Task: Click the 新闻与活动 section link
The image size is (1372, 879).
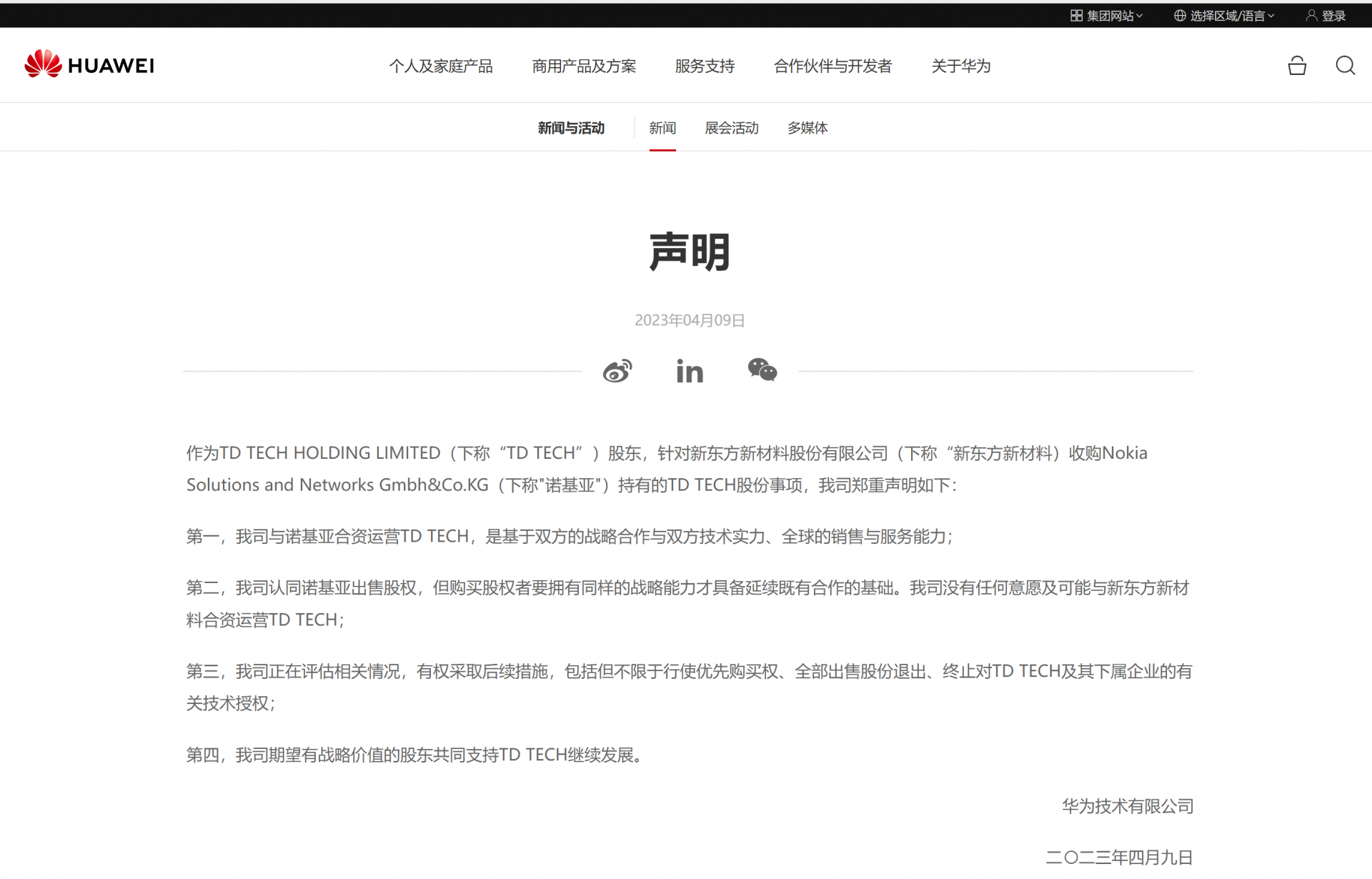Action: (x=571, y=128)
